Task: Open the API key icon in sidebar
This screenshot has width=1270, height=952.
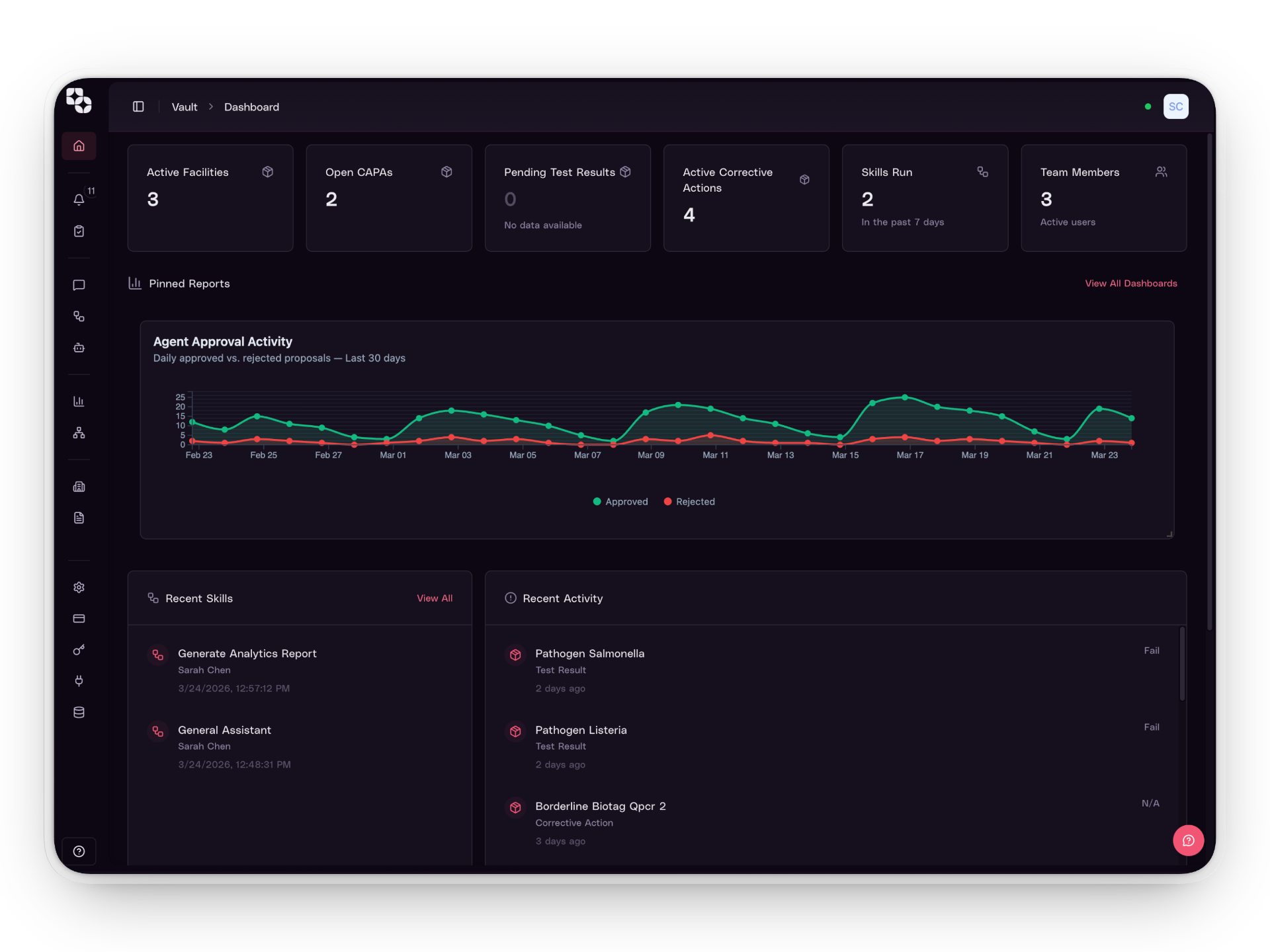Action: pos(79,650)
